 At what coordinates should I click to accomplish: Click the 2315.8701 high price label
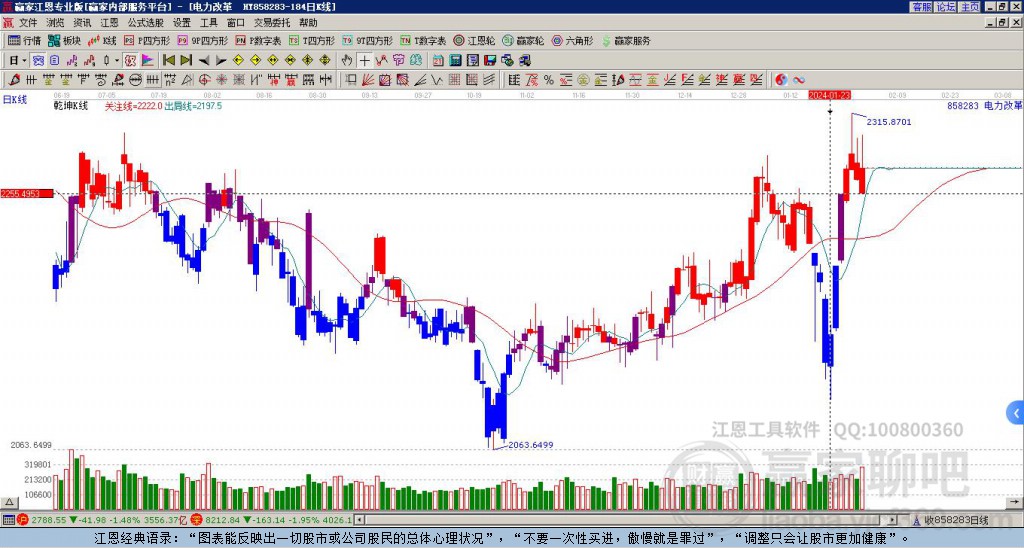pos(889,122)
